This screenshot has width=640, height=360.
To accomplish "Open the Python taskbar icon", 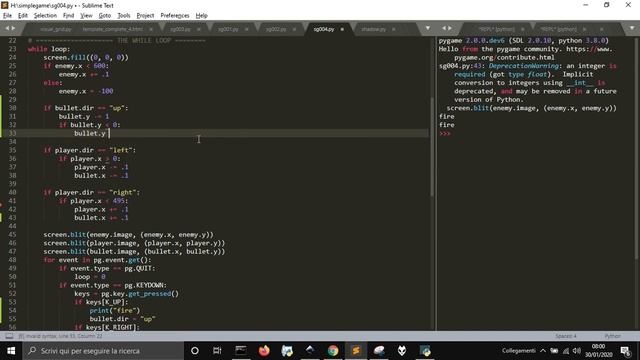I will coord(425,351).
